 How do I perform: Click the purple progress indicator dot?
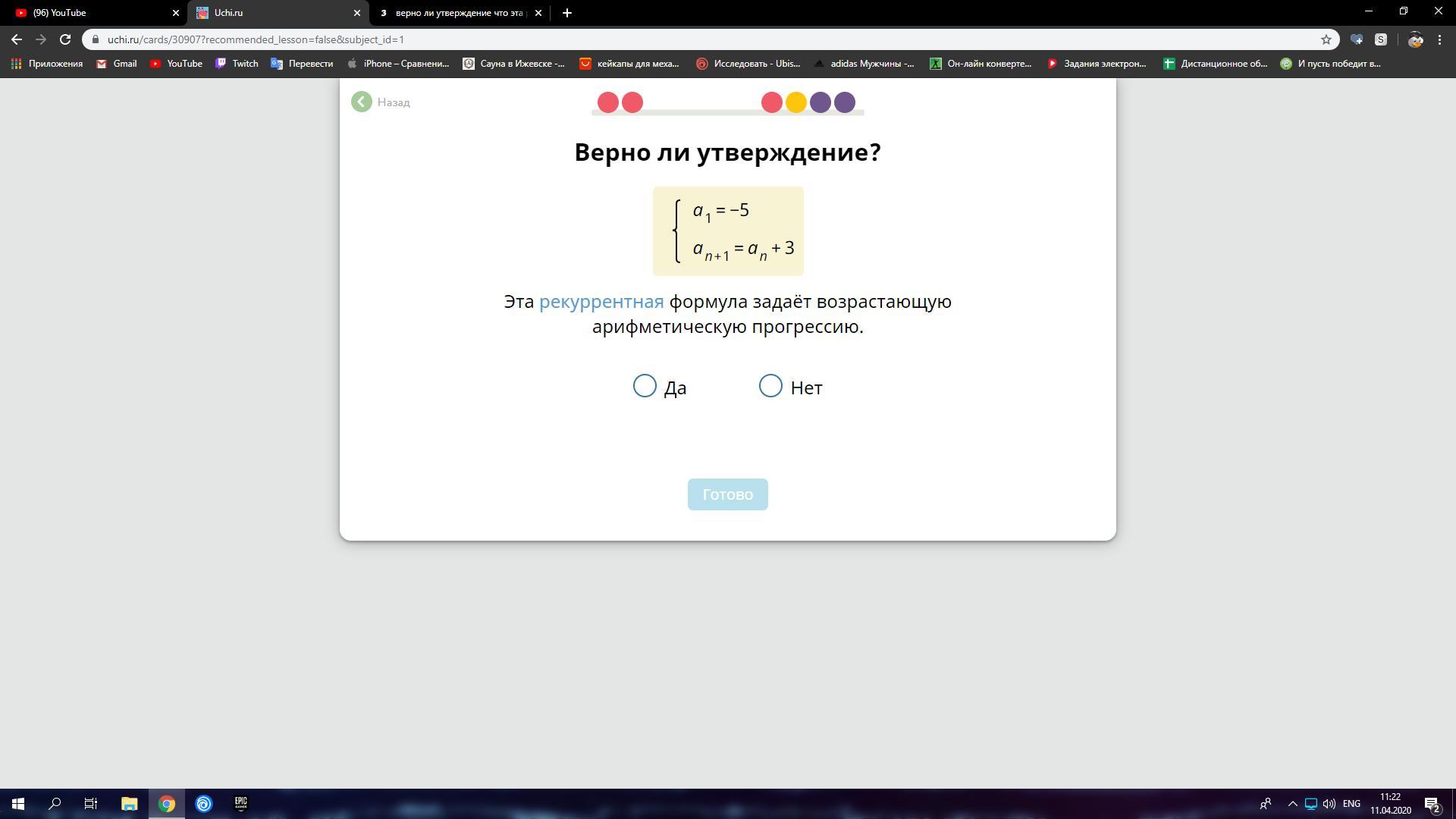820,102
